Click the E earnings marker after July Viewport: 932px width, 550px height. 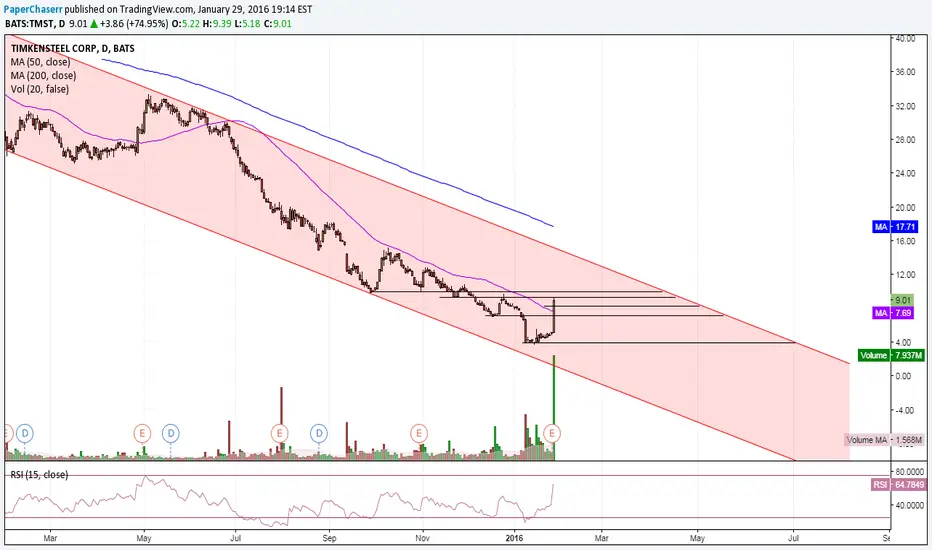click(279, 433)
